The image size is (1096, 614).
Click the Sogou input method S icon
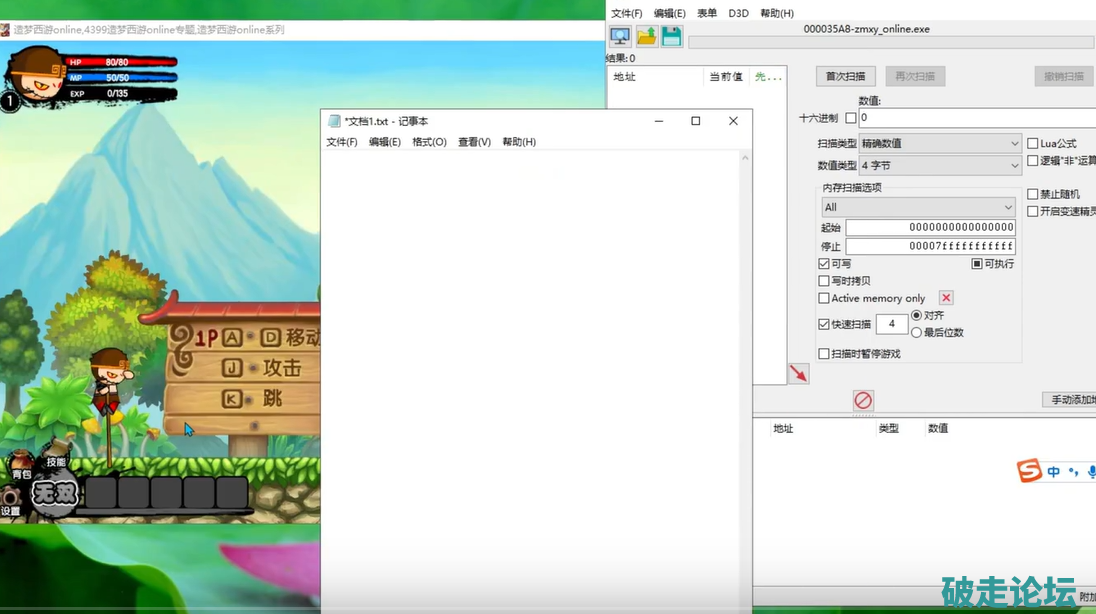coord(1029,471)
